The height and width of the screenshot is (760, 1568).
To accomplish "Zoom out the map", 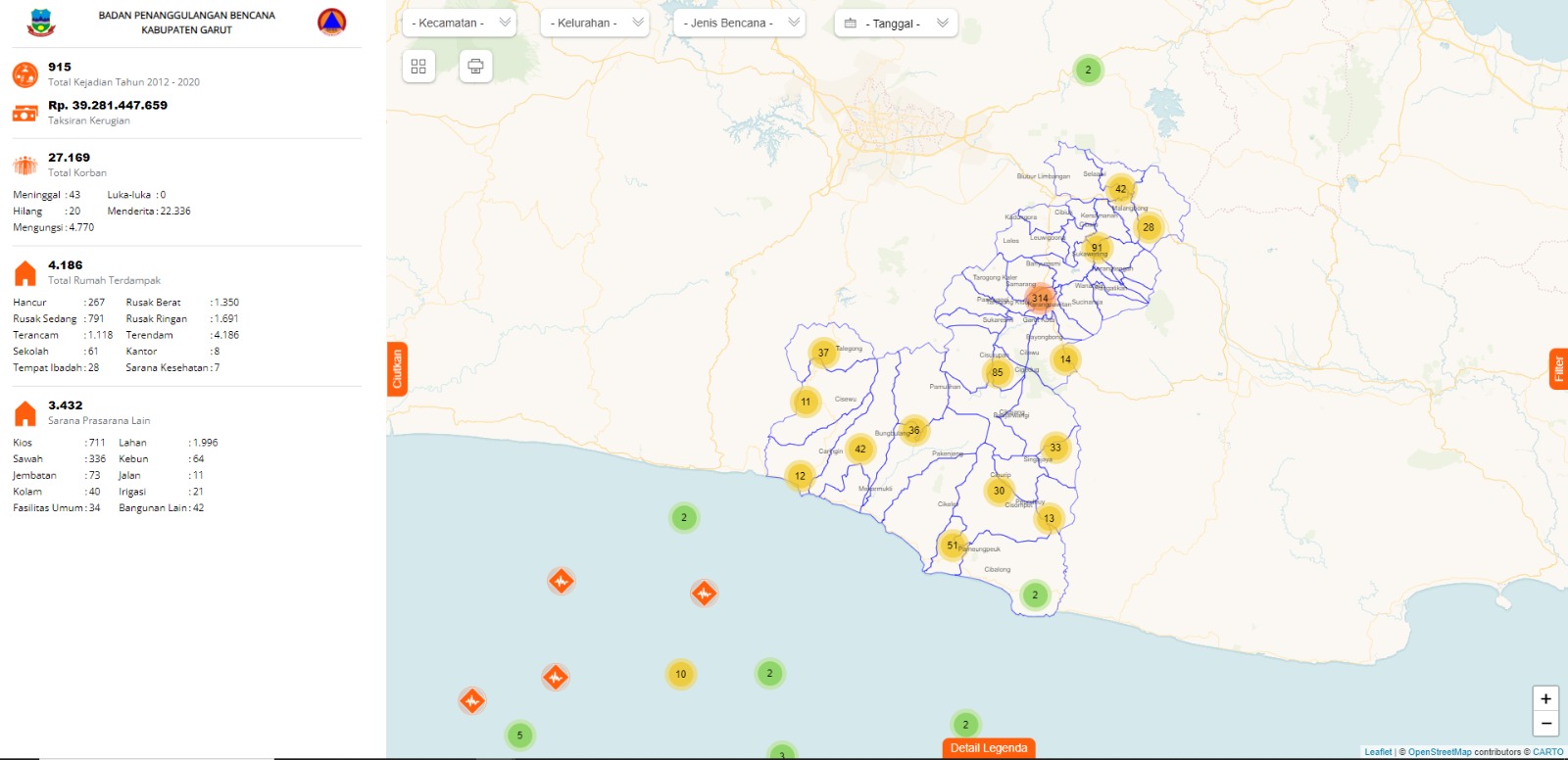I will [1545, 724].
